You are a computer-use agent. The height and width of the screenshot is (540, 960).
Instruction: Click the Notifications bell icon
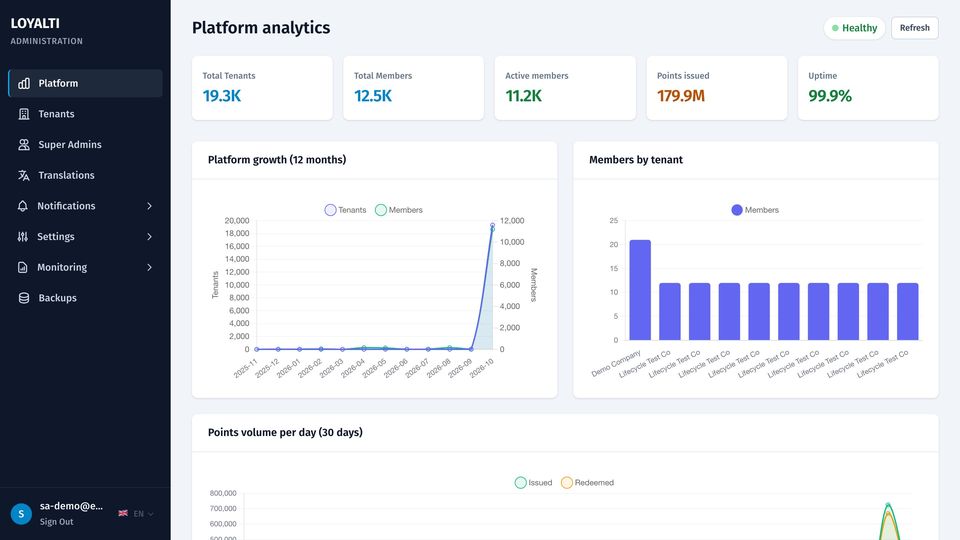23,206
